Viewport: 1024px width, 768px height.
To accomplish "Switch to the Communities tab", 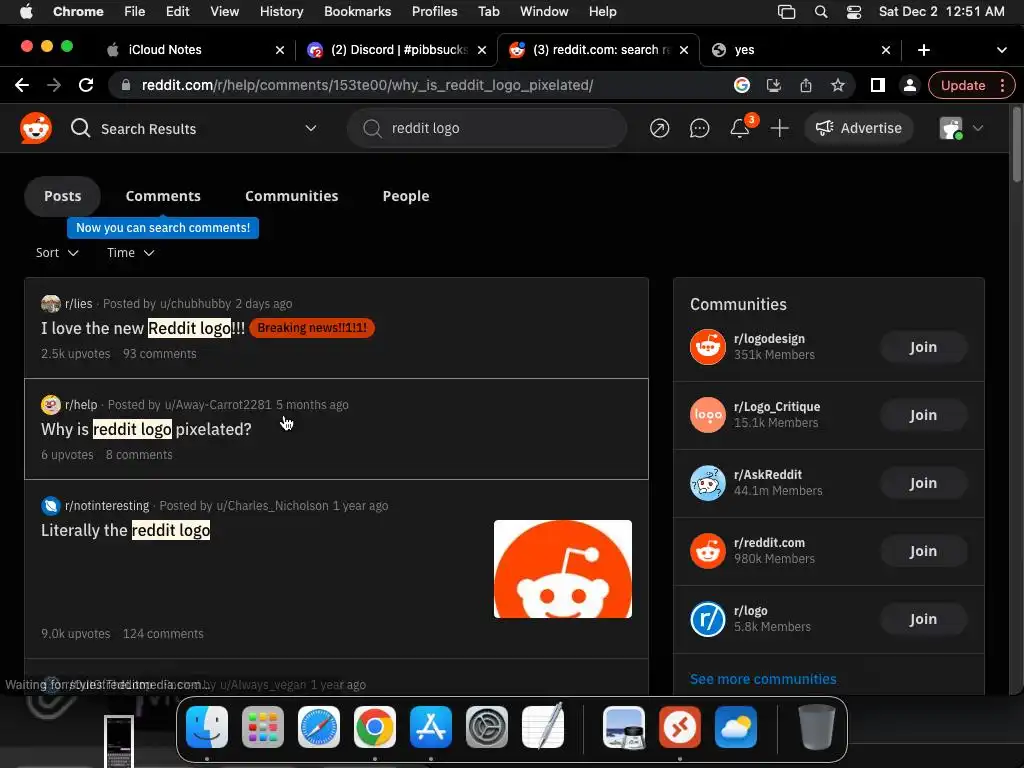I will click(x=292, y=196).
